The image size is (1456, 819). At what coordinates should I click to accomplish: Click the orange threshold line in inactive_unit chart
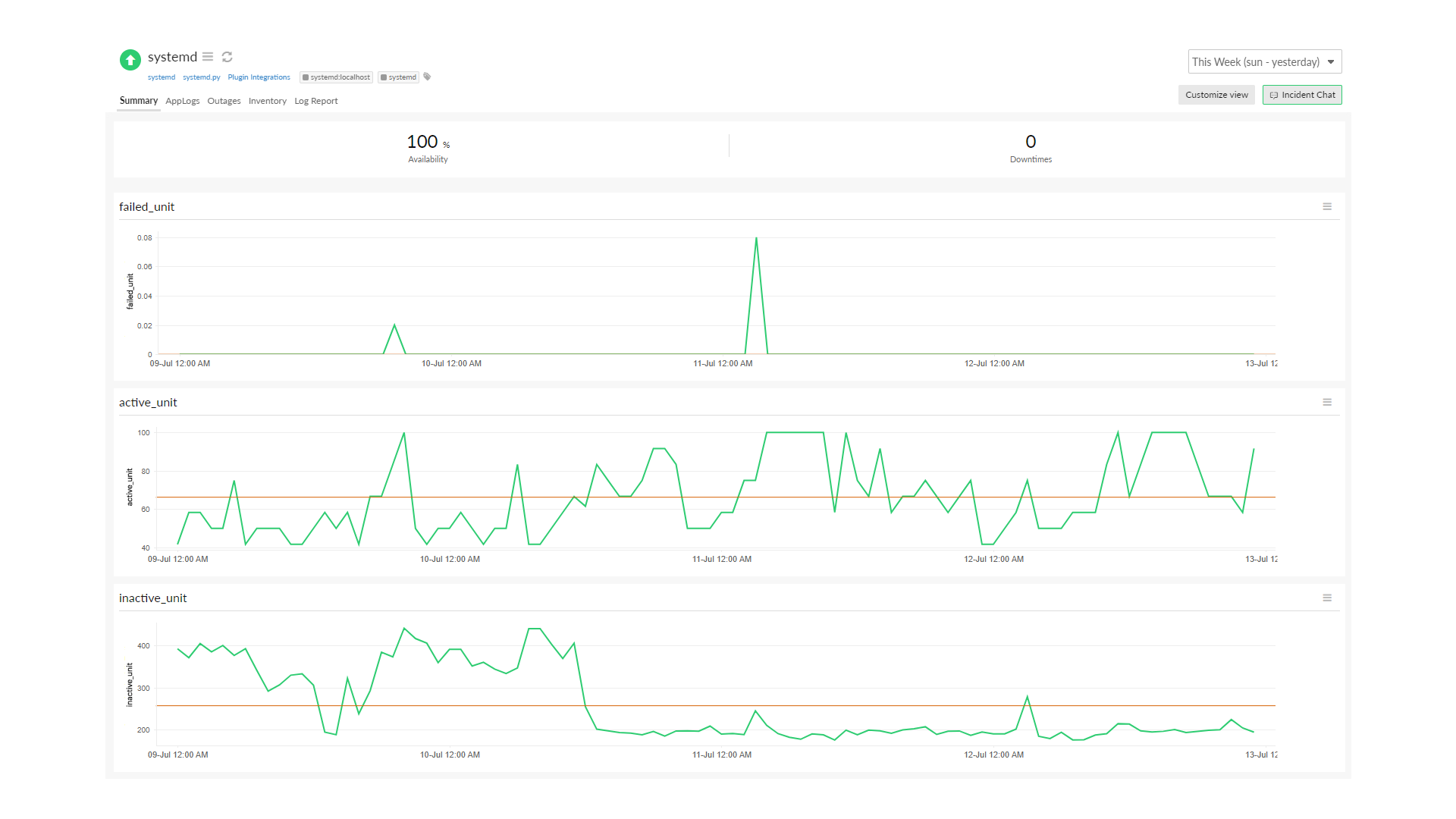(x=834, y=706)
